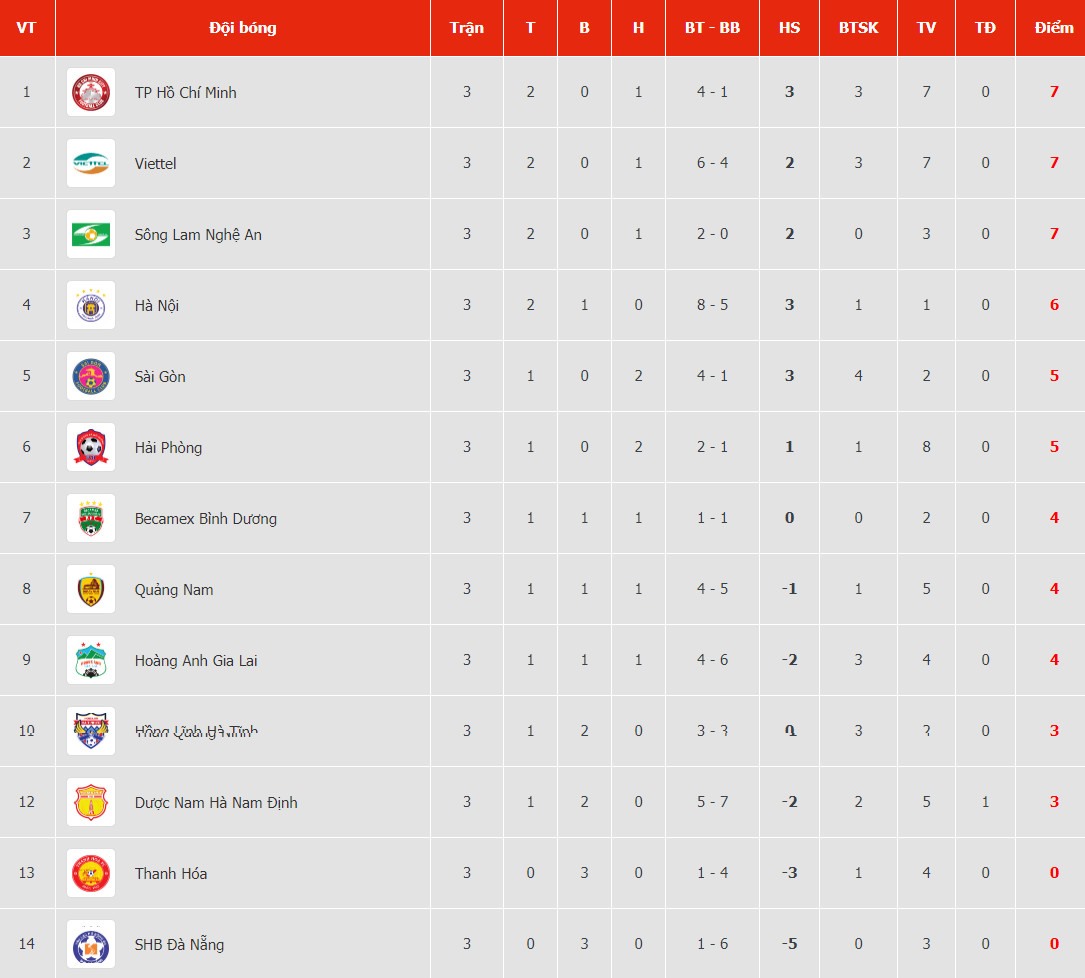Image resolution: width=1085 pixels, height=978 pixels.
Task: Click the Hoàng Anh Gia Lai logo
Action: pos(91,660)
